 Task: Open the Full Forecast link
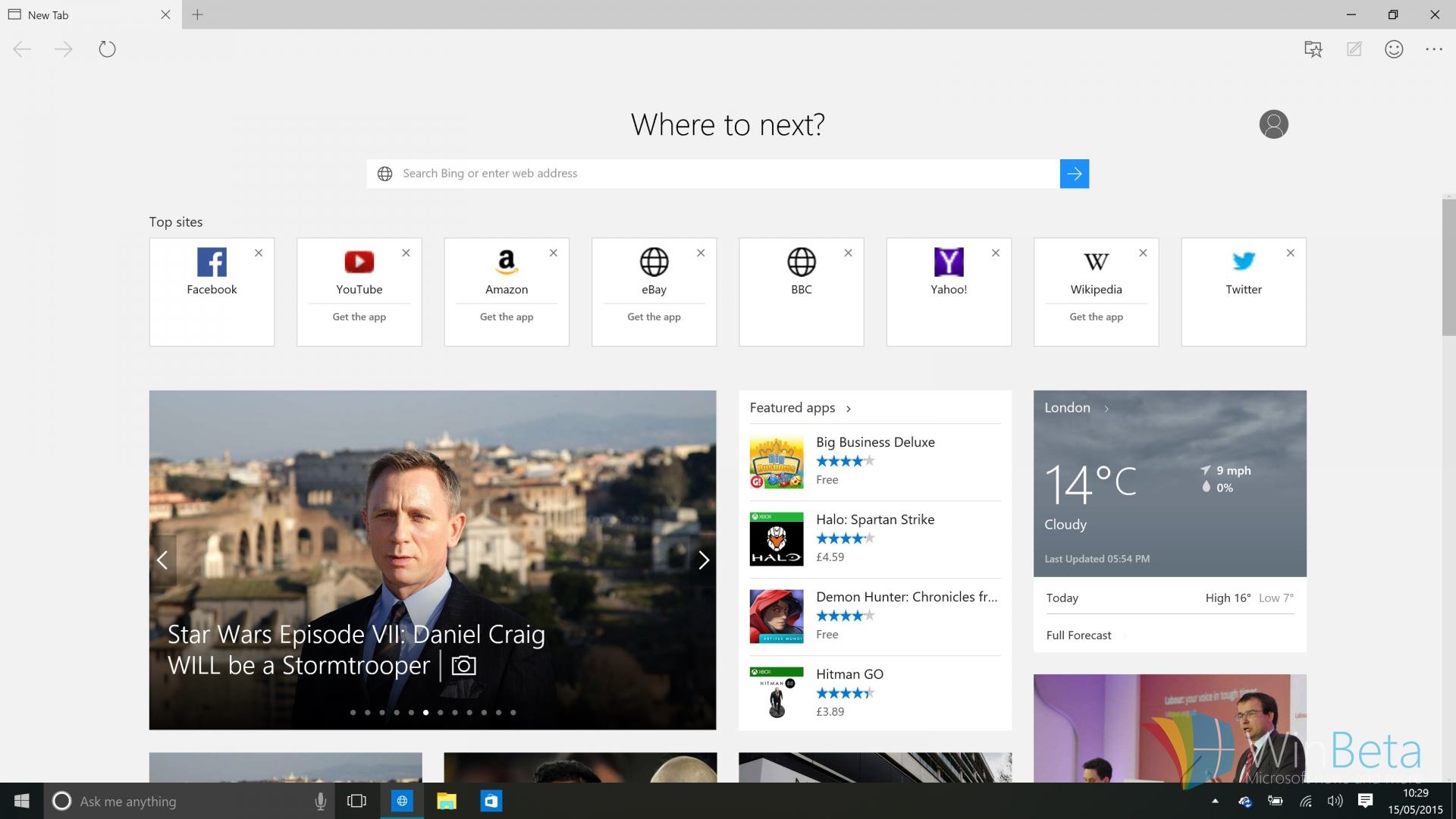1078,635
